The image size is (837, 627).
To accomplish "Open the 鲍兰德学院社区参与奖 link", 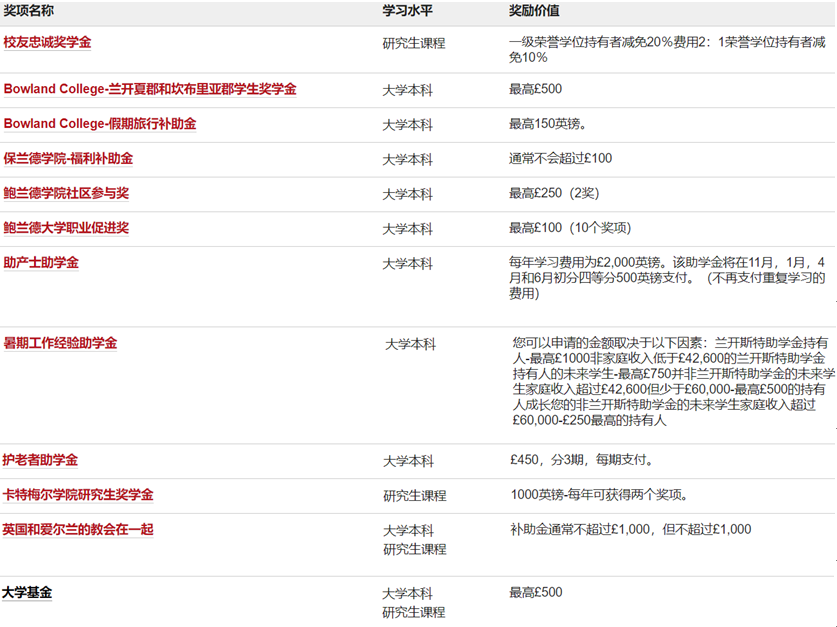I will [66, 193].
